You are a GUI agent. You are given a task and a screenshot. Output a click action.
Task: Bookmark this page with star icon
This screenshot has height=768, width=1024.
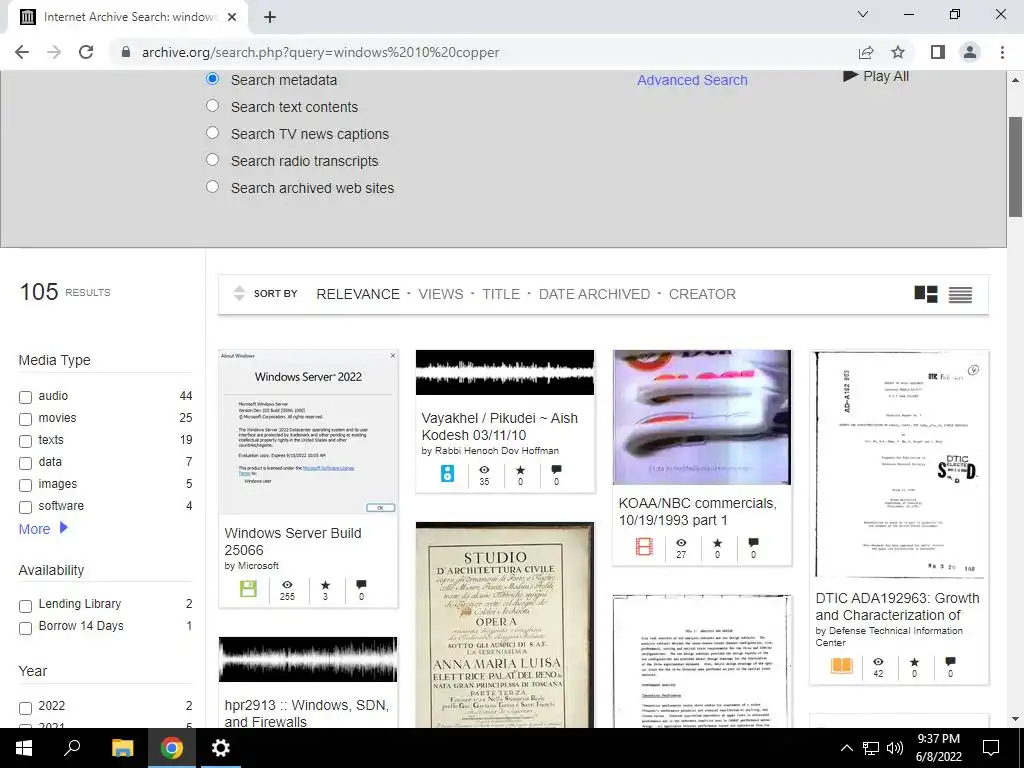click(898, 52)
